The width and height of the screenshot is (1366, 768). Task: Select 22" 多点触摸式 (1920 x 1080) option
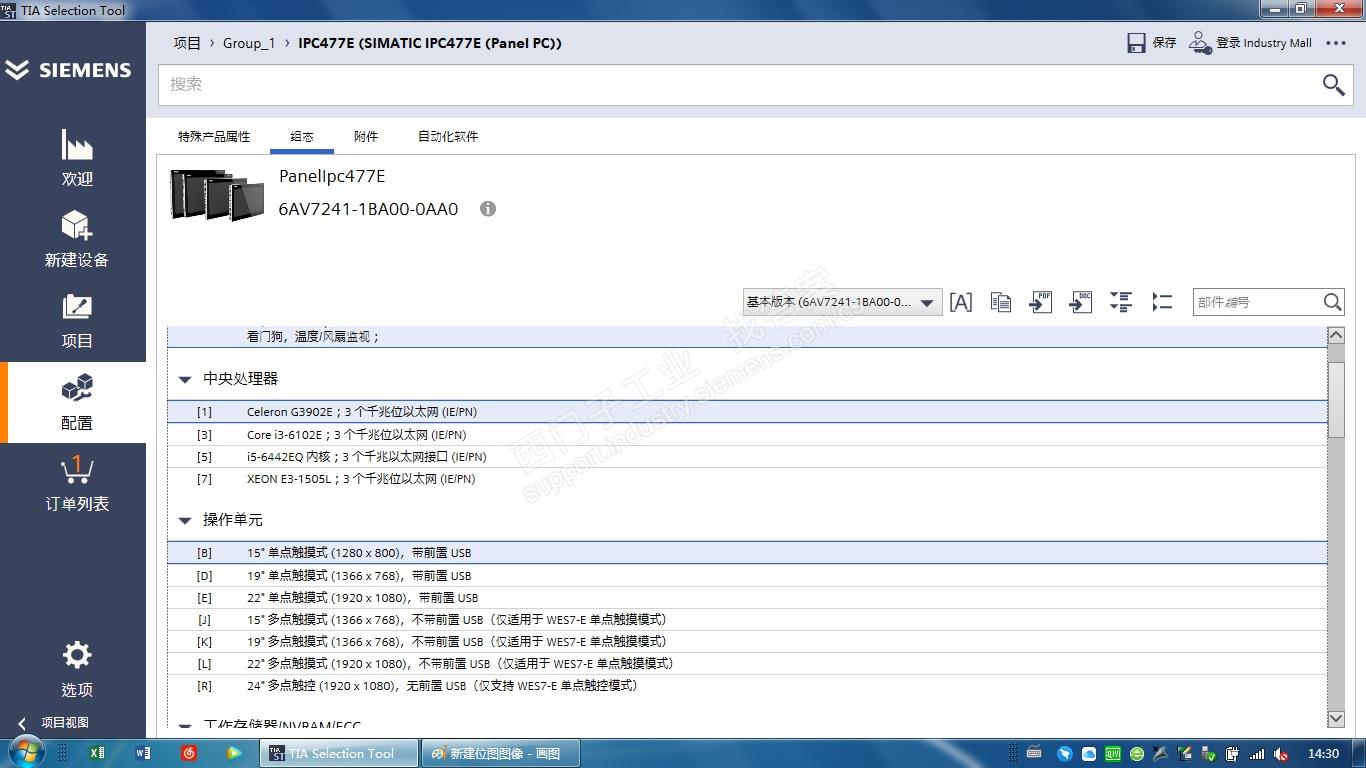pos(747,664)
